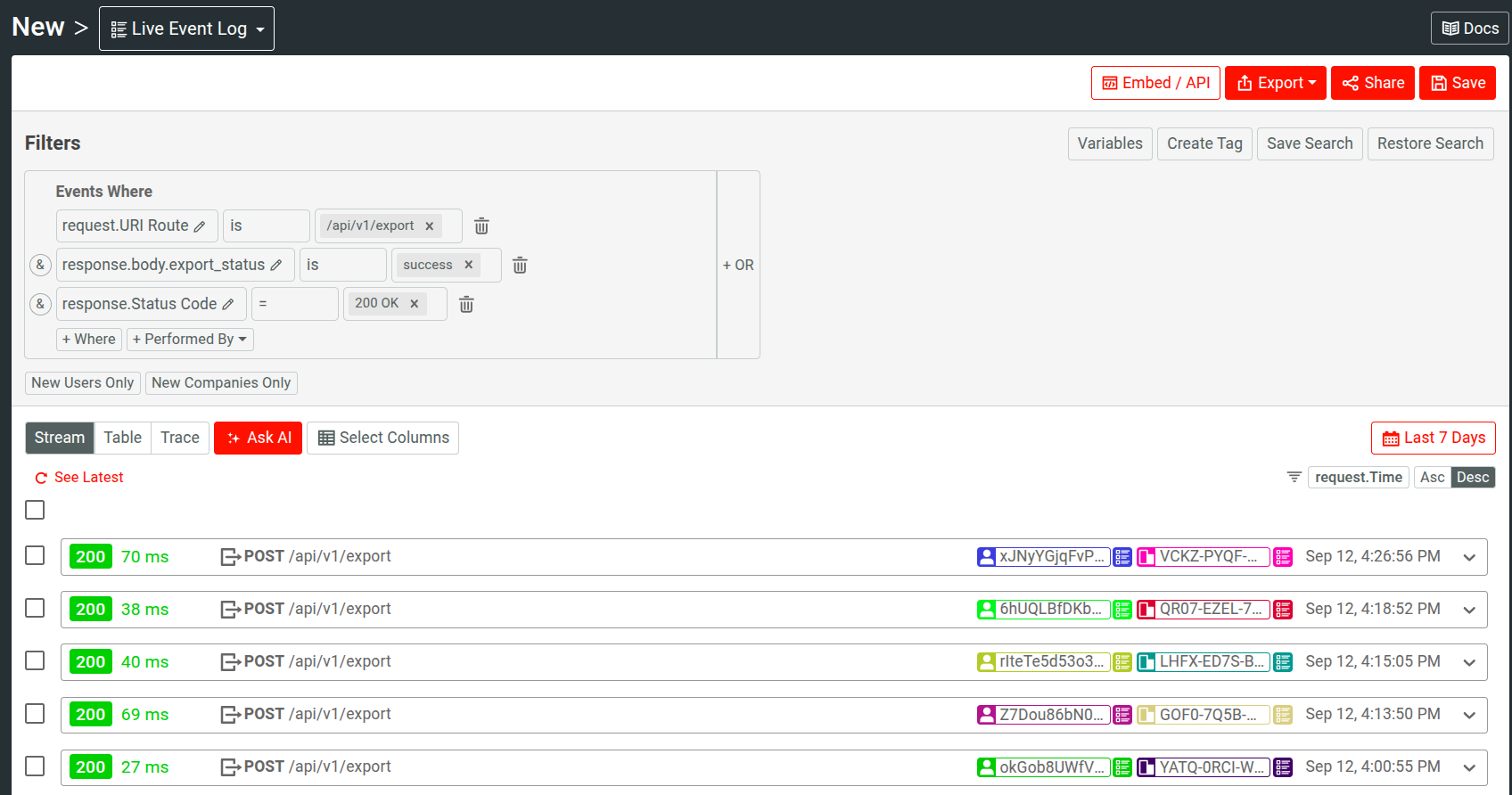Select the 38 ms event checkbox
This screenshot has height=795, width=1512.
tap(35, 608)
